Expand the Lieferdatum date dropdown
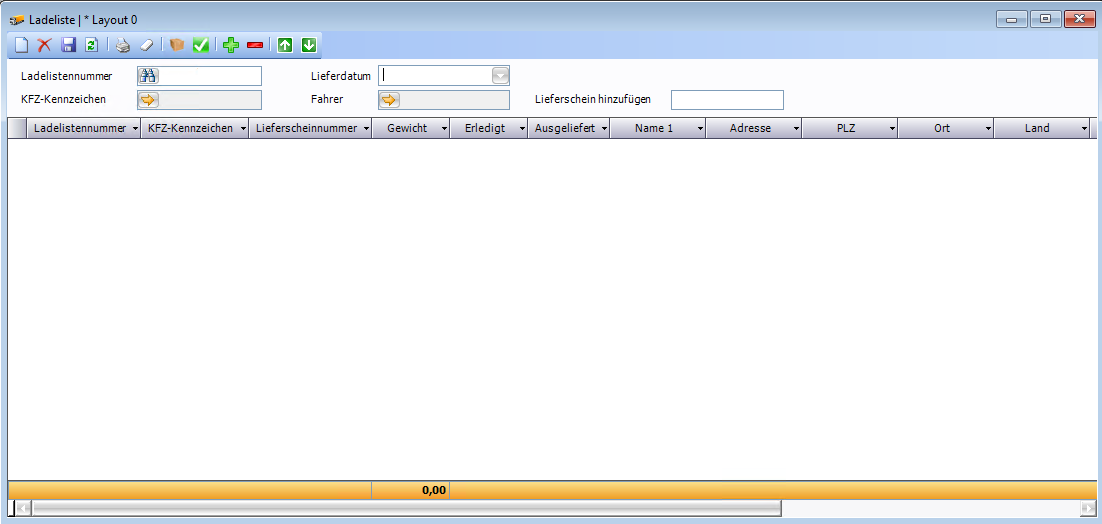Image resolution: width=1102 pixels, height=524 pixels. 500,76
